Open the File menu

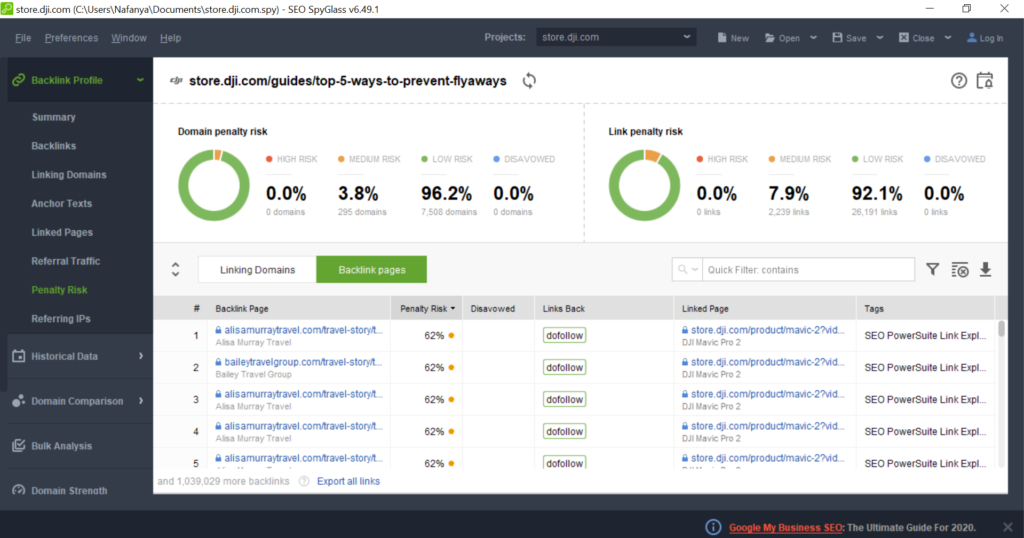[x=23, y=38]
